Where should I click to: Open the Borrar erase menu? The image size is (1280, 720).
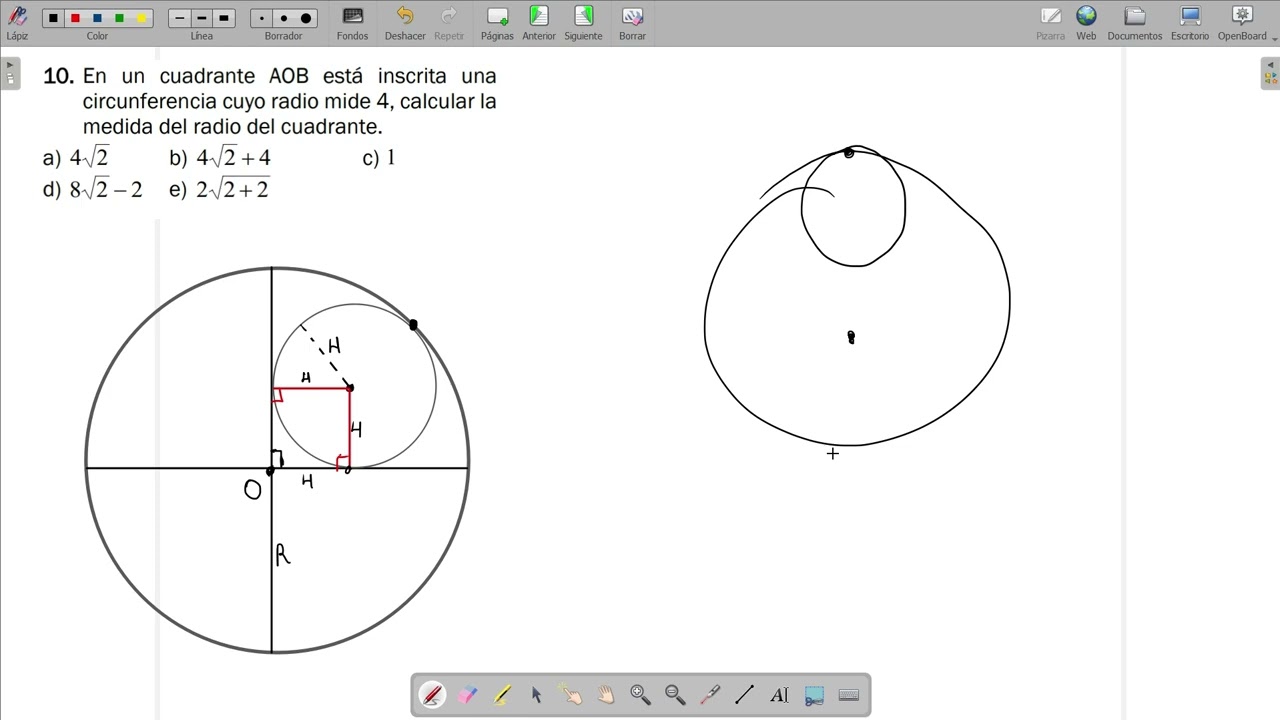(632, 22)
